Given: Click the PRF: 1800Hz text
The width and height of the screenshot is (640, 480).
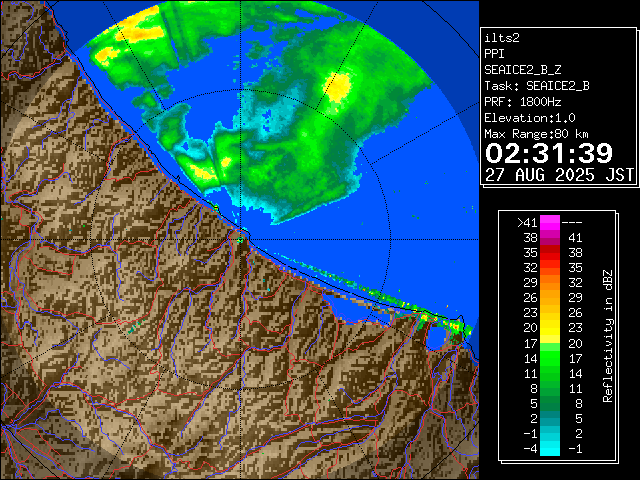Looking at the screenshot, I should point(523,101).
